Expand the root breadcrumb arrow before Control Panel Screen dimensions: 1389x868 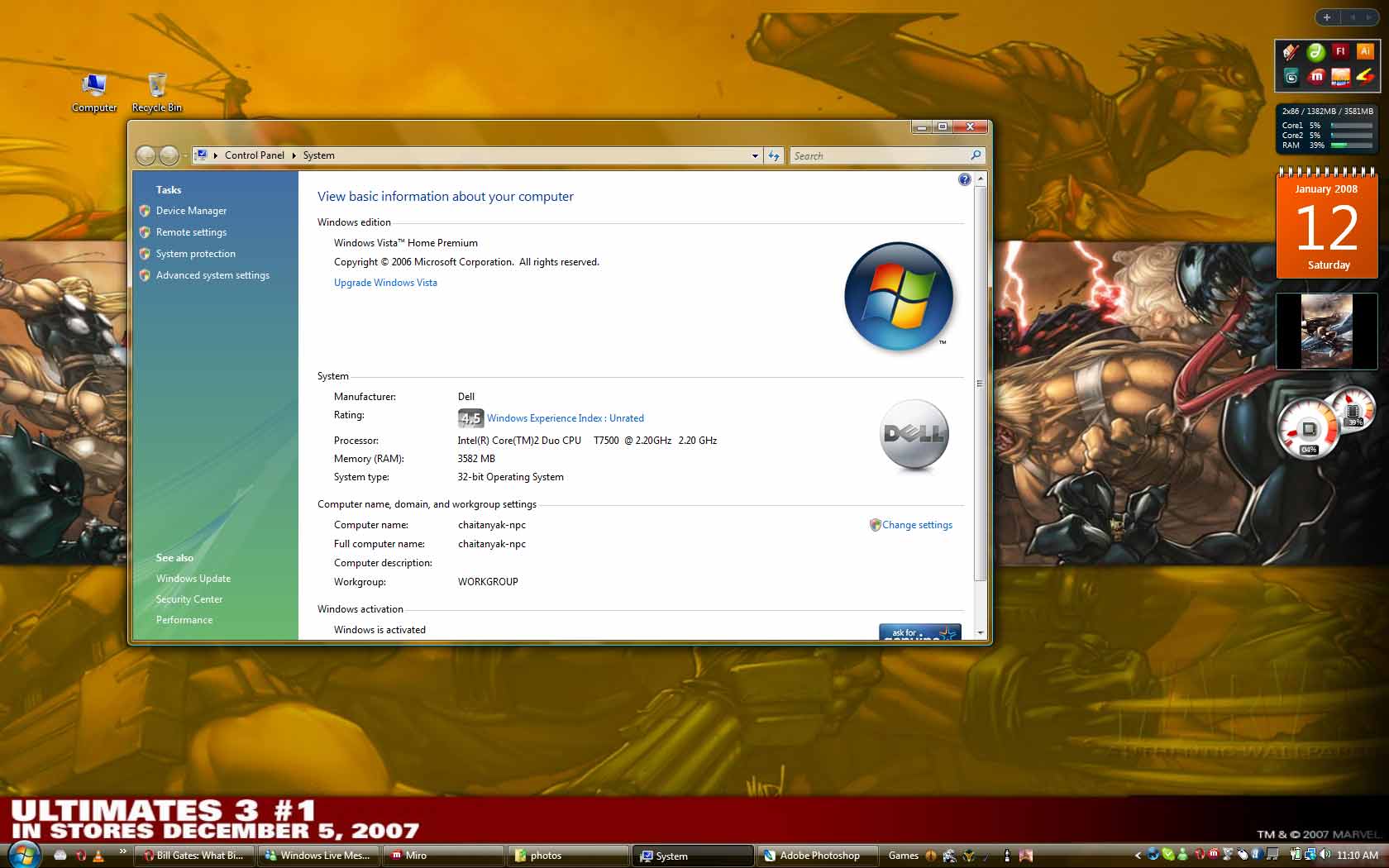coord(216,155)
